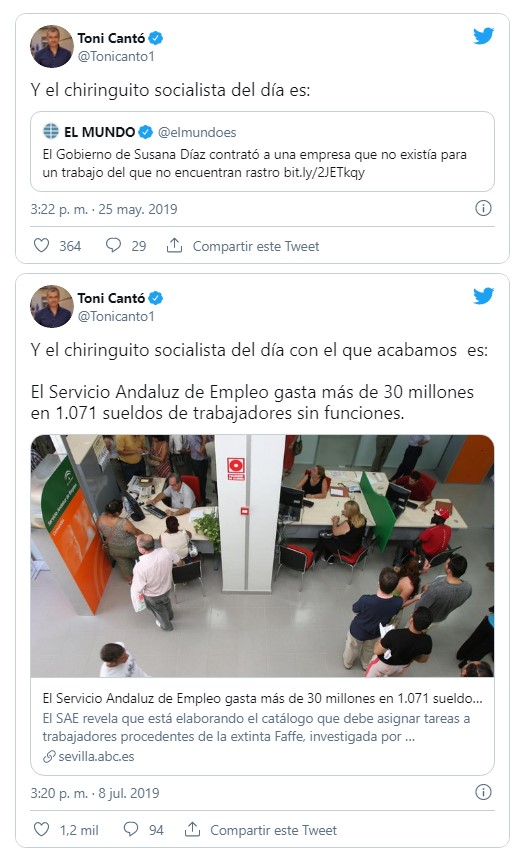Screen dimensions: 521x856
Task: Click Toni Cantó name in second tweet
Action: click(111, 298)
